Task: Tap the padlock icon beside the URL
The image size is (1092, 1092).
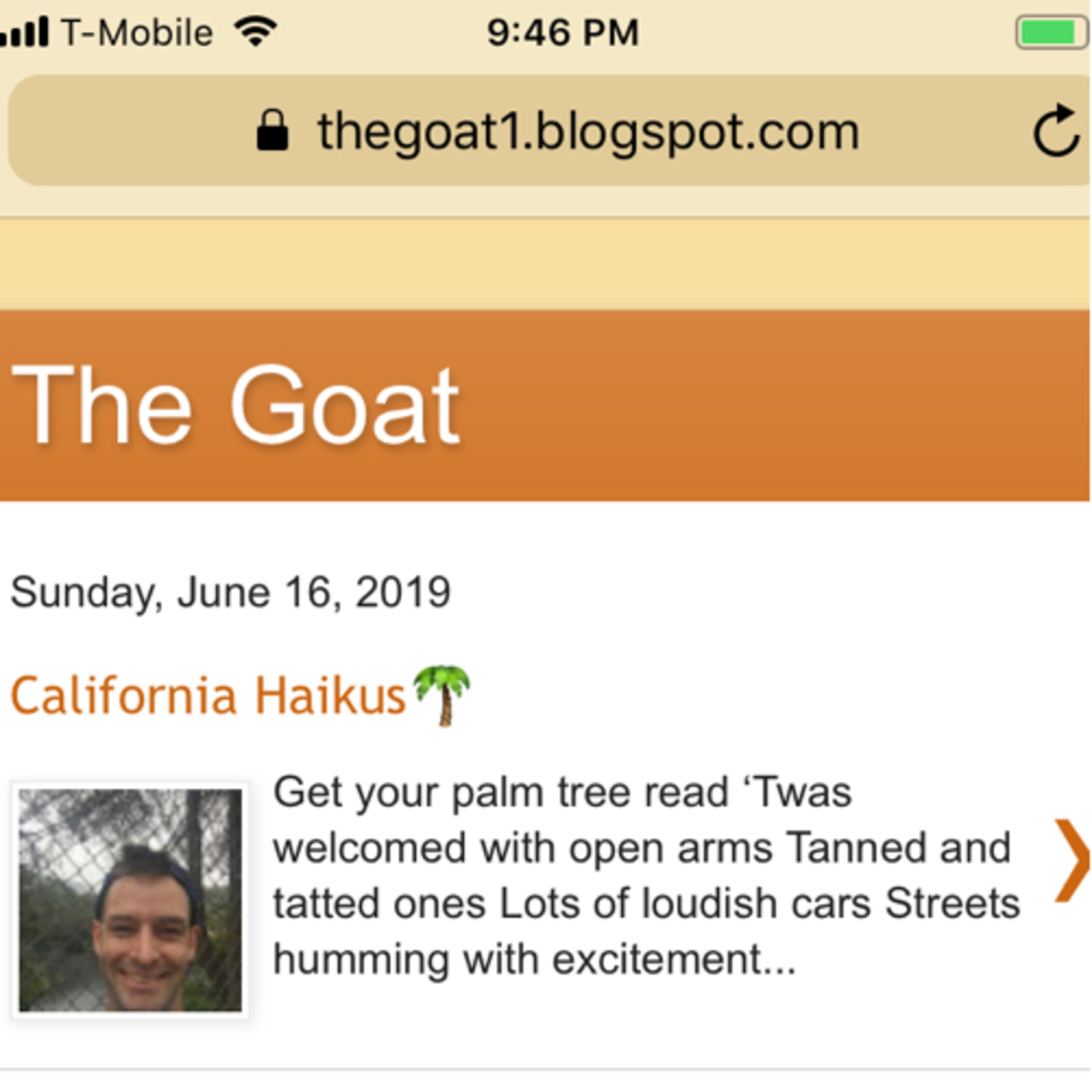Action: pos(272,131)
